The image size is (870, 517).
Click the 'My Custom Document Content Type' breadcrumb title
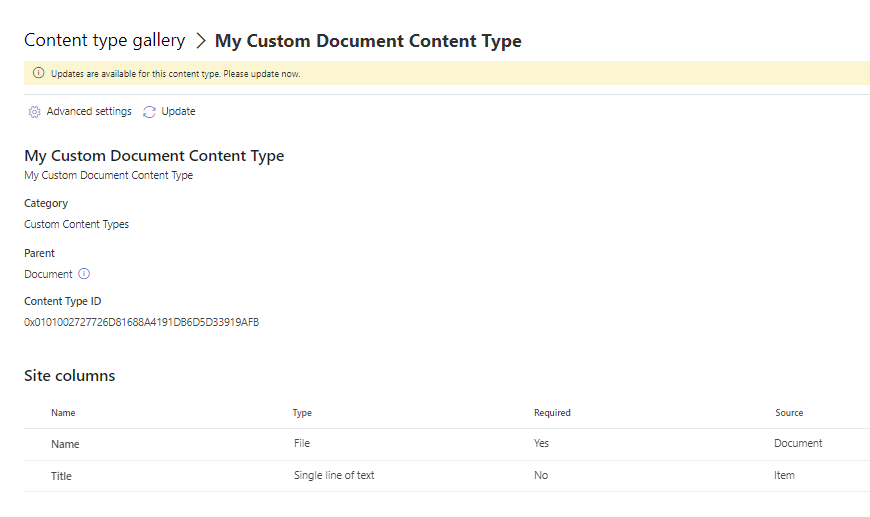[x=368, y=41]
